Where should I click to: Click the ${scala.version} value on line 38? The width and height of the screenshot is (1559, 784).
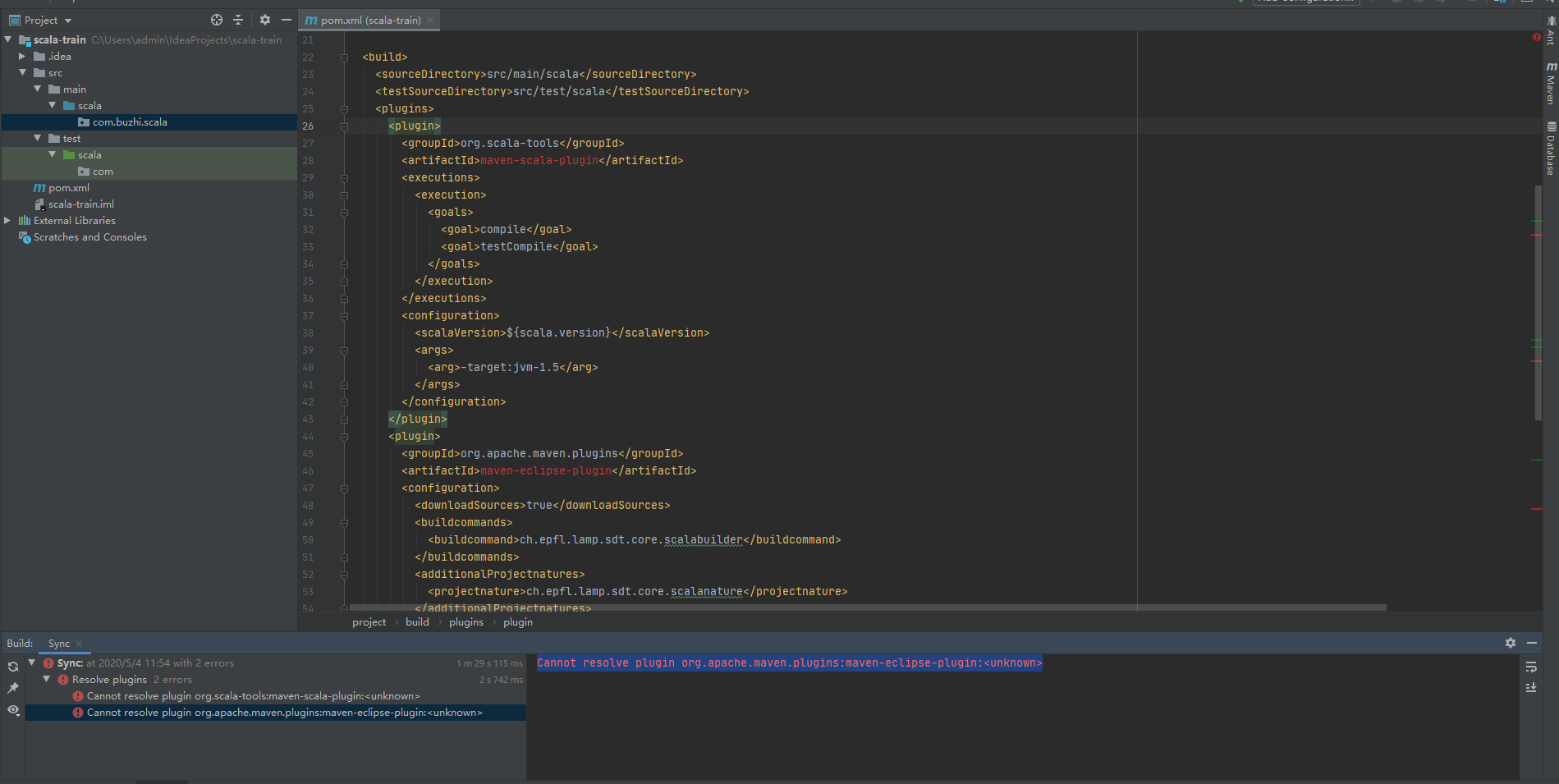point(559,333)
